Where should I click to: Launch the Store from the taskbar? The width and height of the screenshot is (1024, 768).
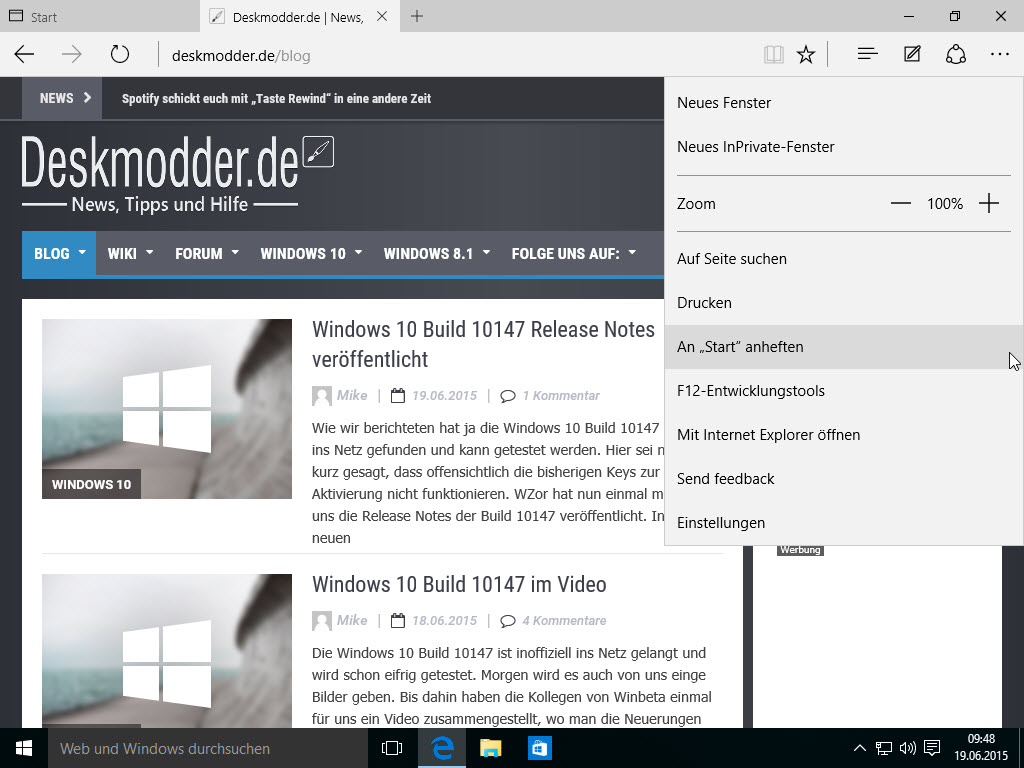point(539,748)
